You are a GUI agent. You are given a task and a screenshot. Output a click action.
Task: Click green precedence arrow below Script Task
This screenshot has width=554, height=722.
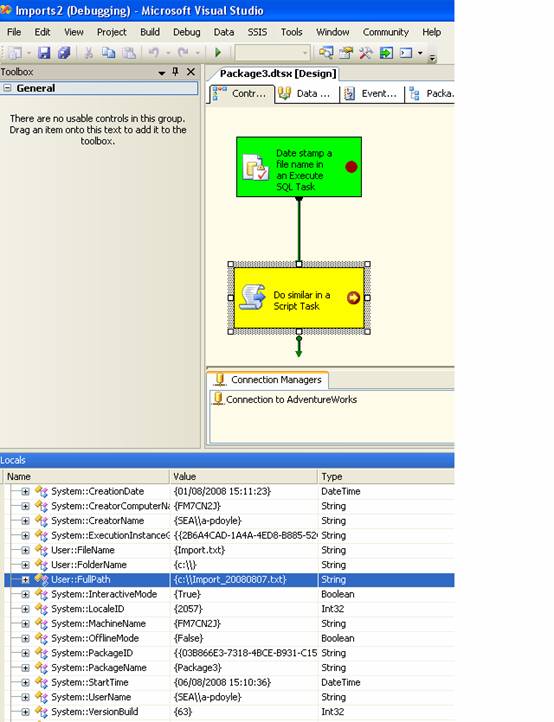click(299, 347)
